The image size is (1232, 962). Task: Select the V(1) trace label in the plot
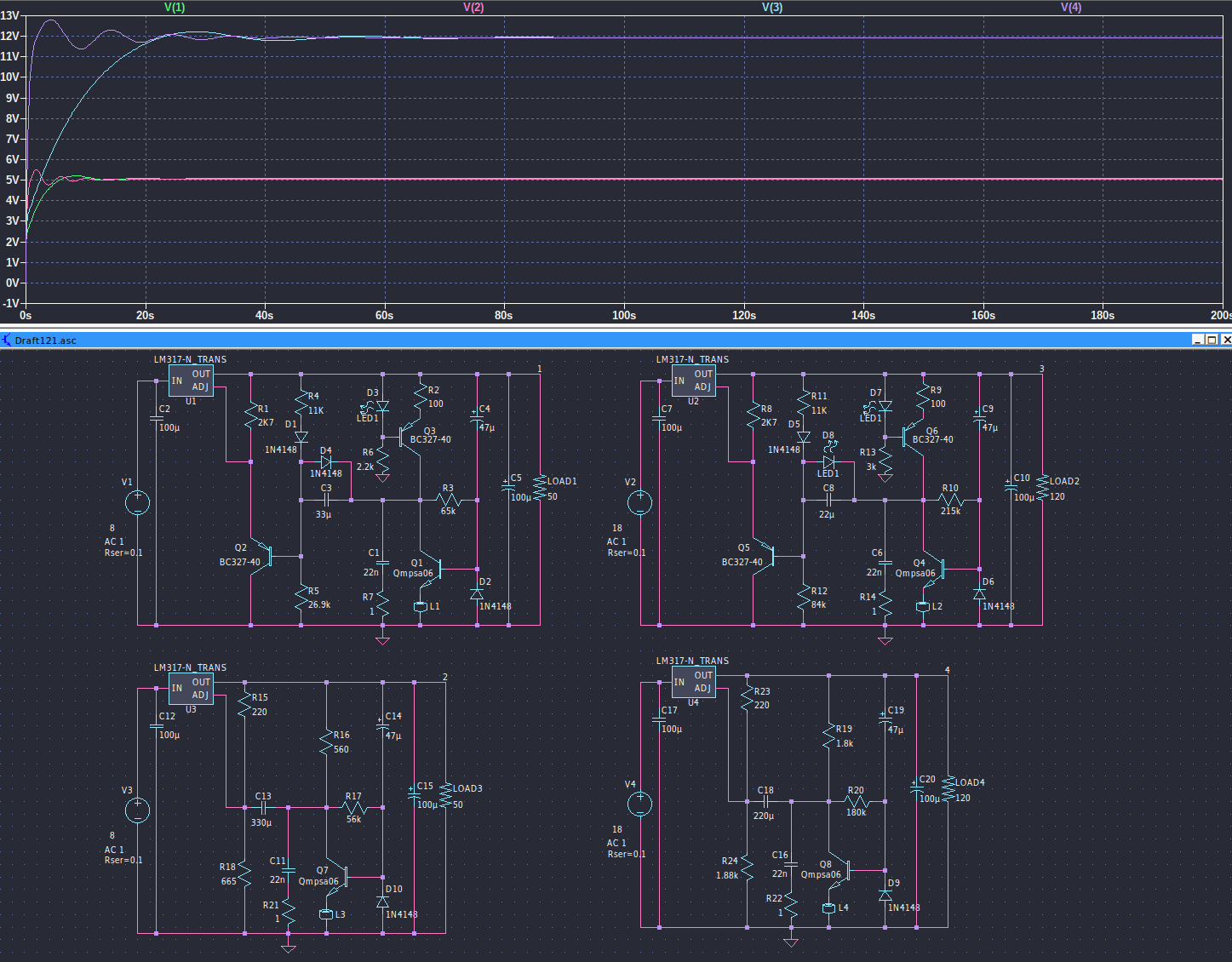click(175, 7)
